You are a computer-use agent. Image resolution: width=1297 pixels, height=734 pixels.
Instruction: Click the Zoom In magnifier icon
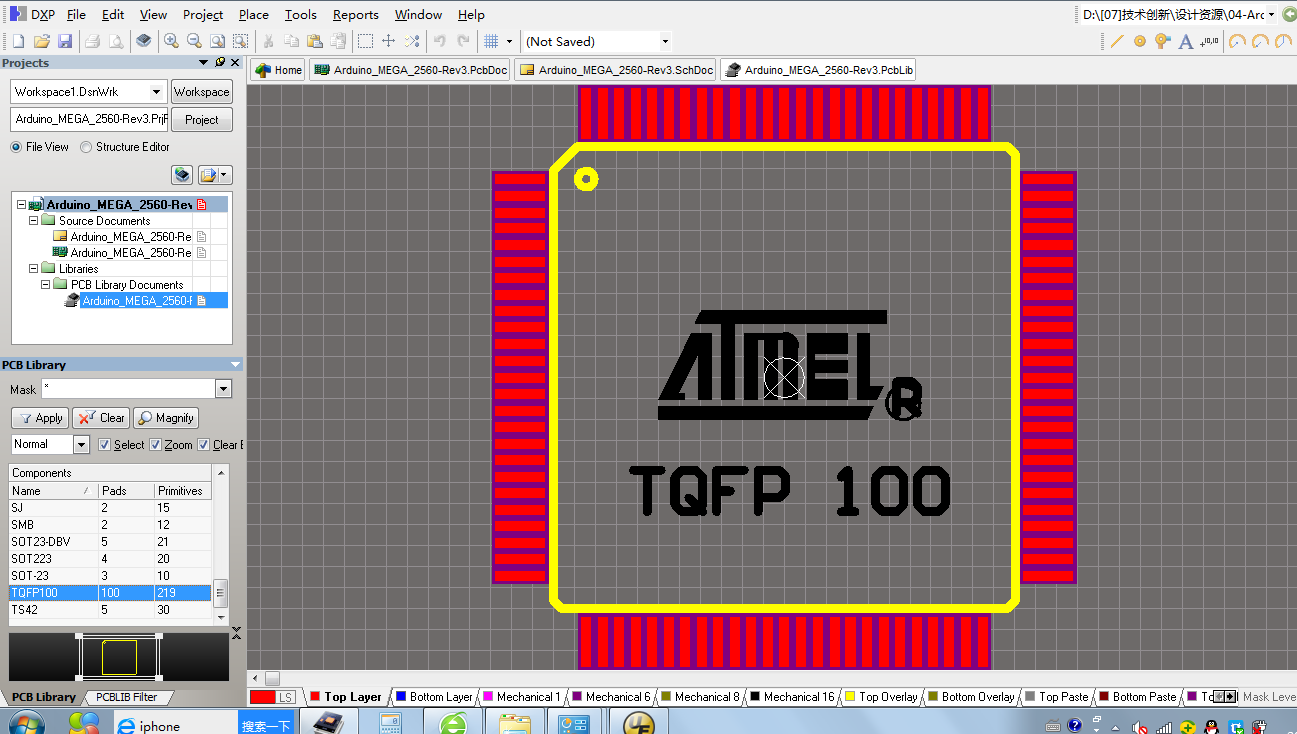pos(171,41)
